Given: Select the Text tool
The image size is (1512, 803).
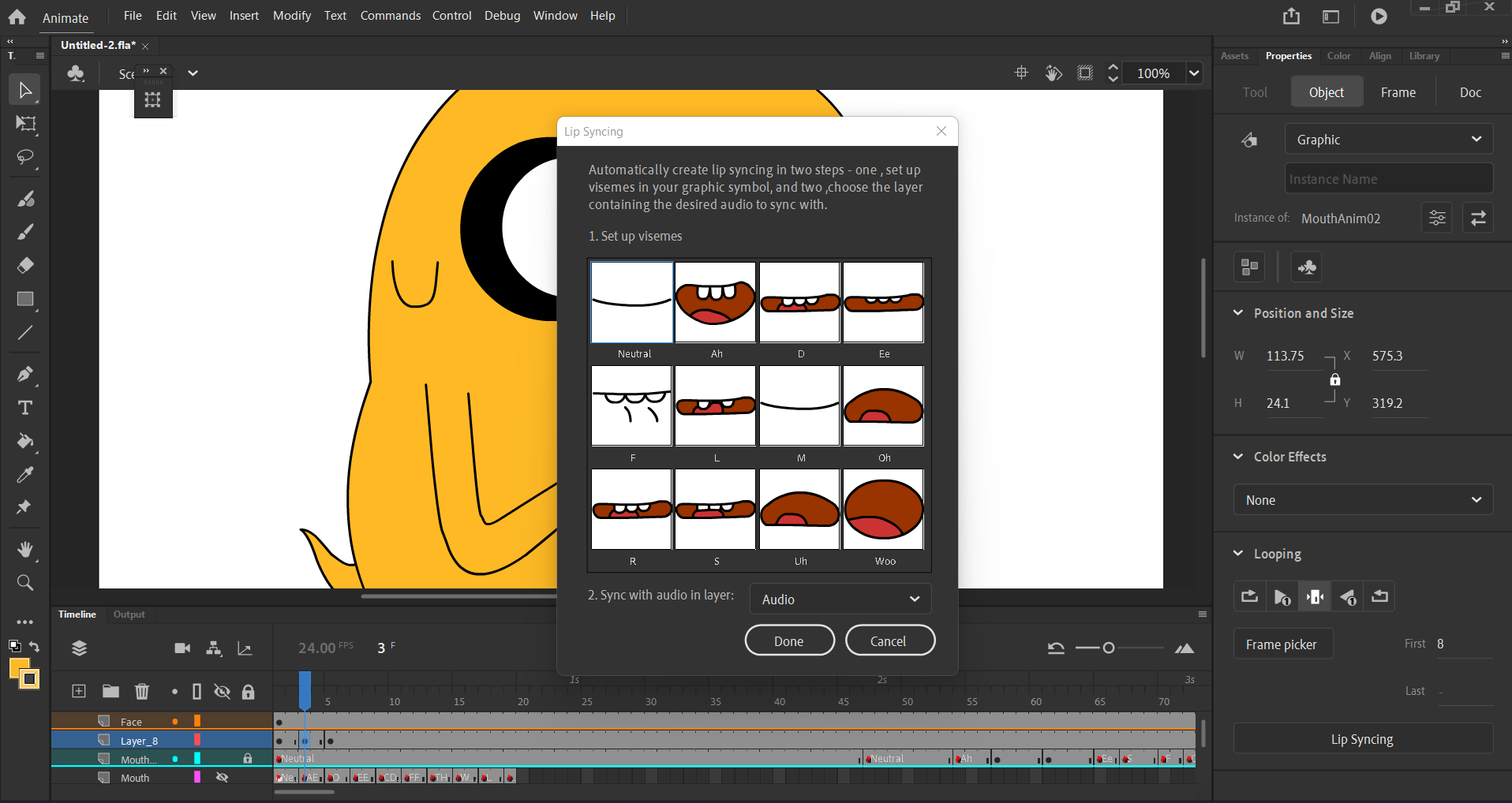Looking at the screenshot, I should (x=25, y=408).
